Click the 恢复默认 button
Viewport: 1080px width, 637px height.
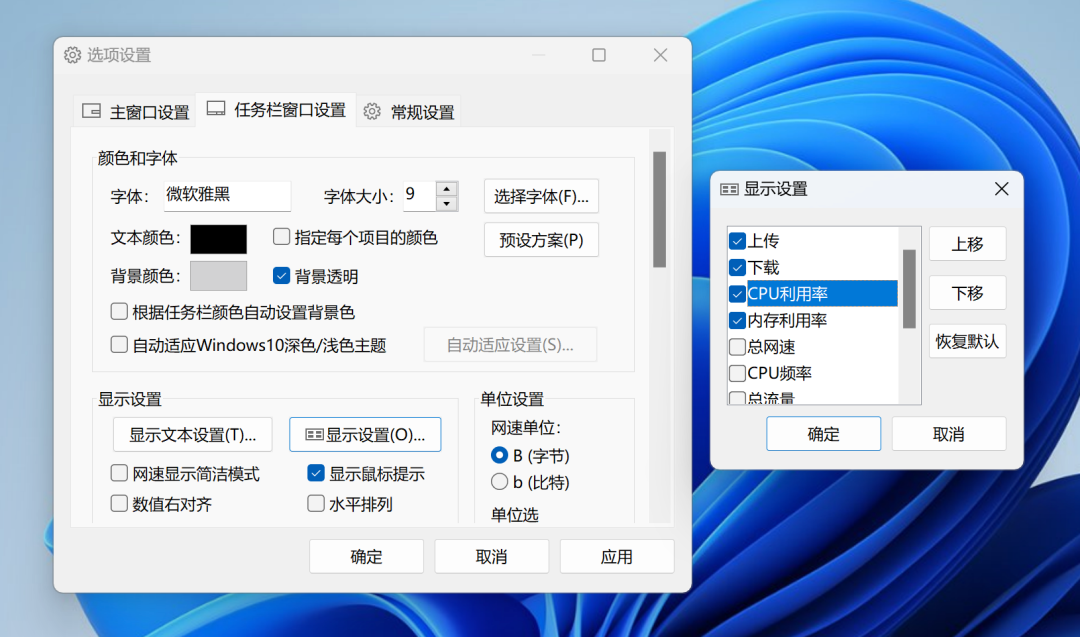tap(968, 341)
